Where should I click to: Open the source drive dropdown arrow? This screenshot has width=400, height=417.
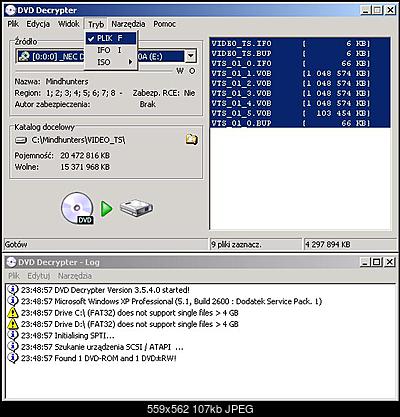[x=190, y=56]
